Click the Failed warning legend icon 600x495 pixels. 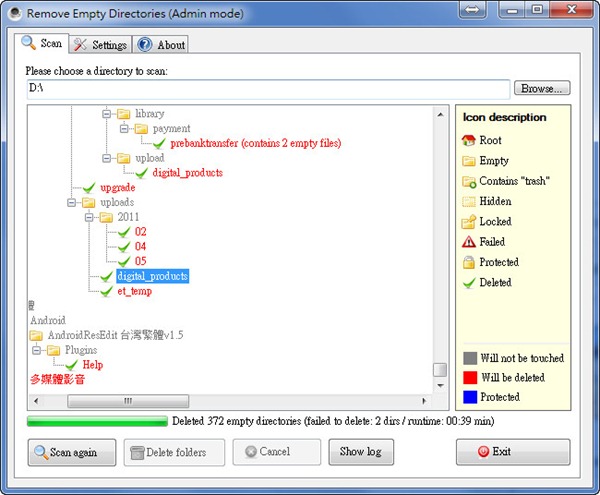tap(468, 242)
